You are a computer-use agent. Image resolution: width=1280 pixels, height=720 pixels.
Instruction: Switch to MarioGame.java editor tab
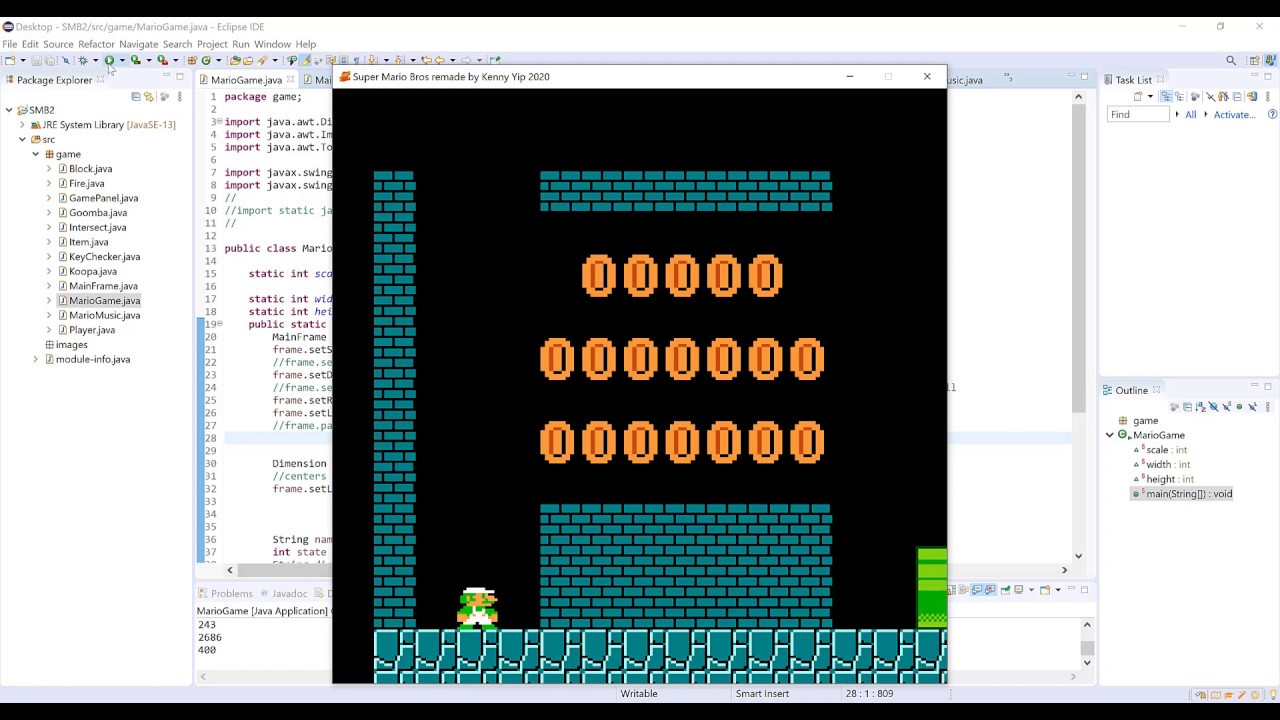[246, 80]
